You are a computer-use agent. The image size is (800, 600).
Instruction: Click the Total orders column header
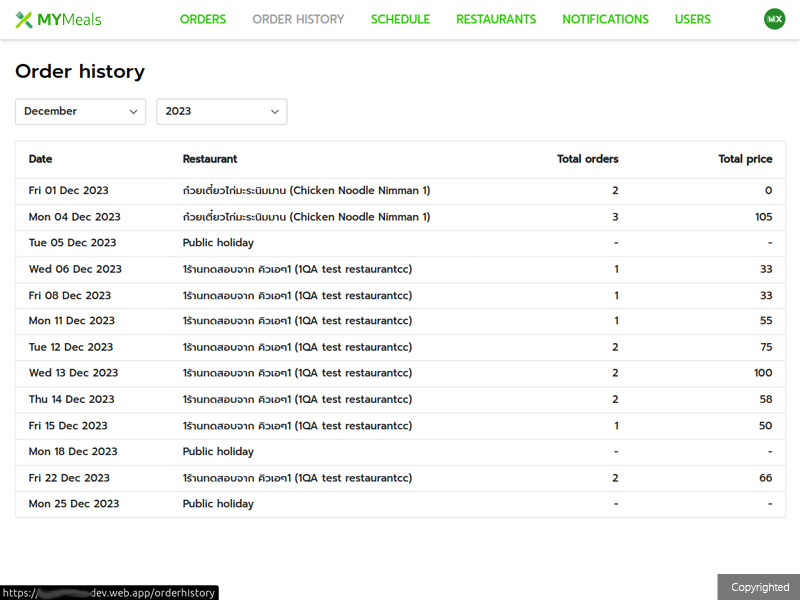(x=587, y=159)
